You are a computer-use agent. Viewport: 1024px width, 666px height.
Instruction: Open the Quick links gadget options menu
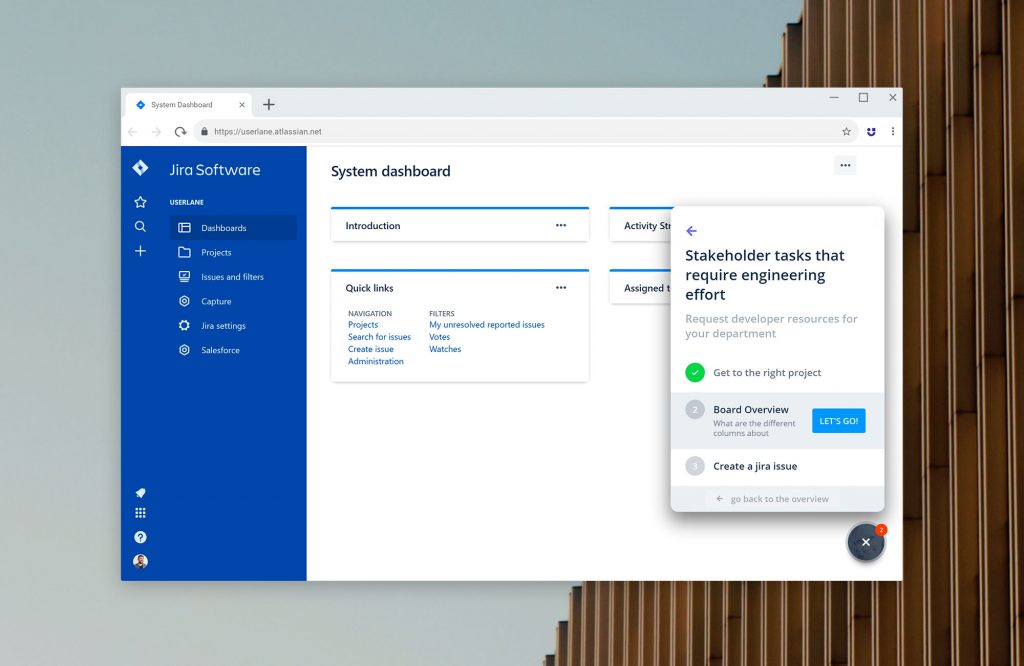coord(561,287)
